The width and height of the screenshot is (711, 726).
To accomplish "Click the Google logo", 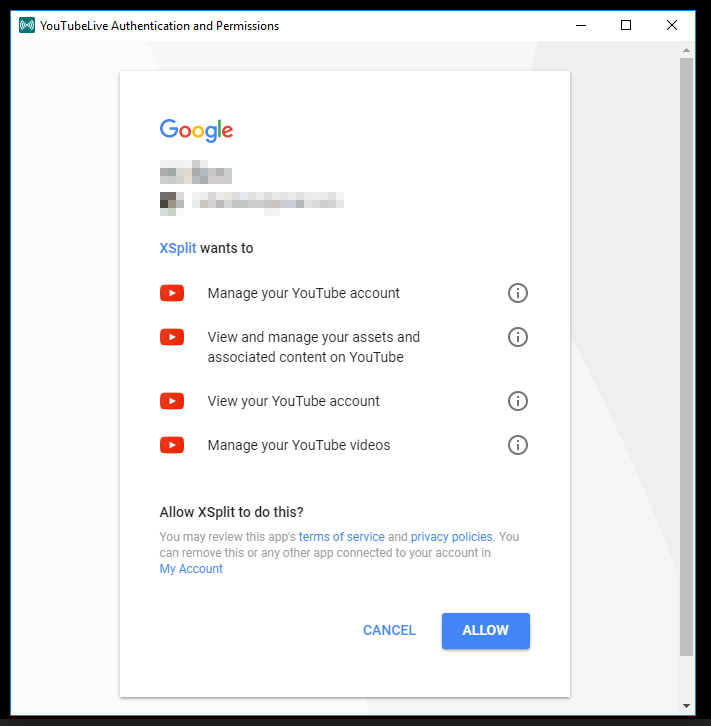I will pyautogui.click(x=196, y=130).
